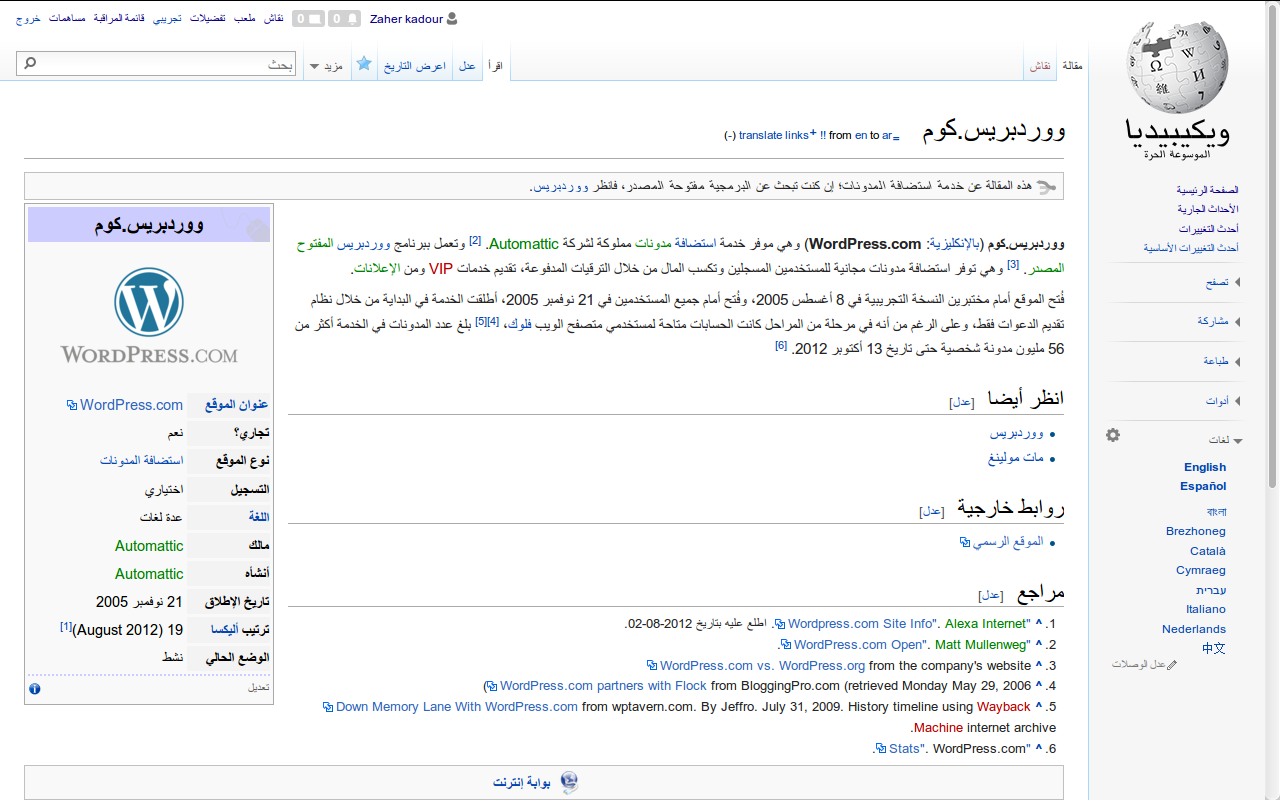1280x800 pixels.
Task: Switch to English language version
Action: pos(1205,467)
